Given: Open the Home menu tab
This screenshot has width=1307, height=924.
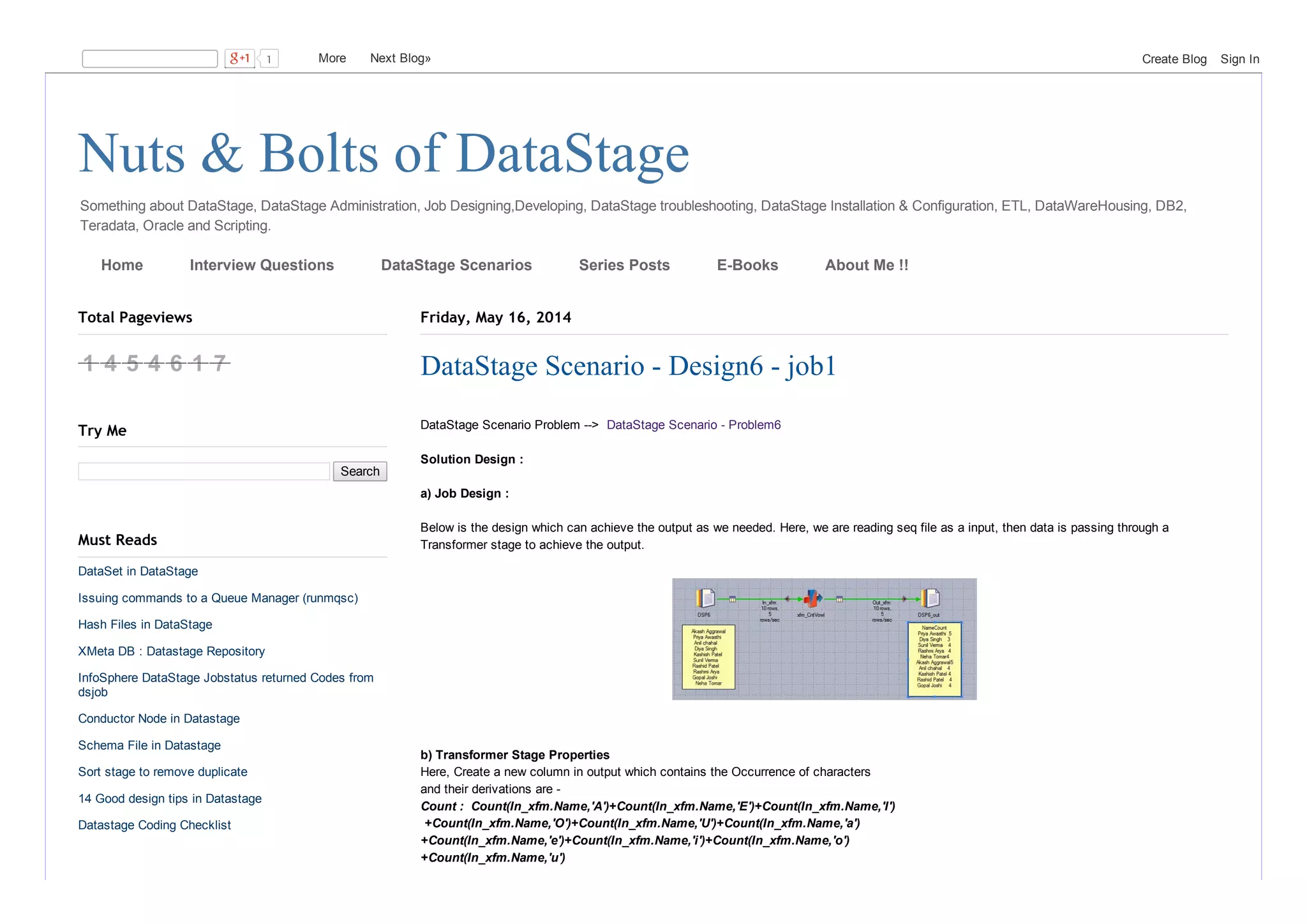Looking at the screenshot, I should (122, 265).
